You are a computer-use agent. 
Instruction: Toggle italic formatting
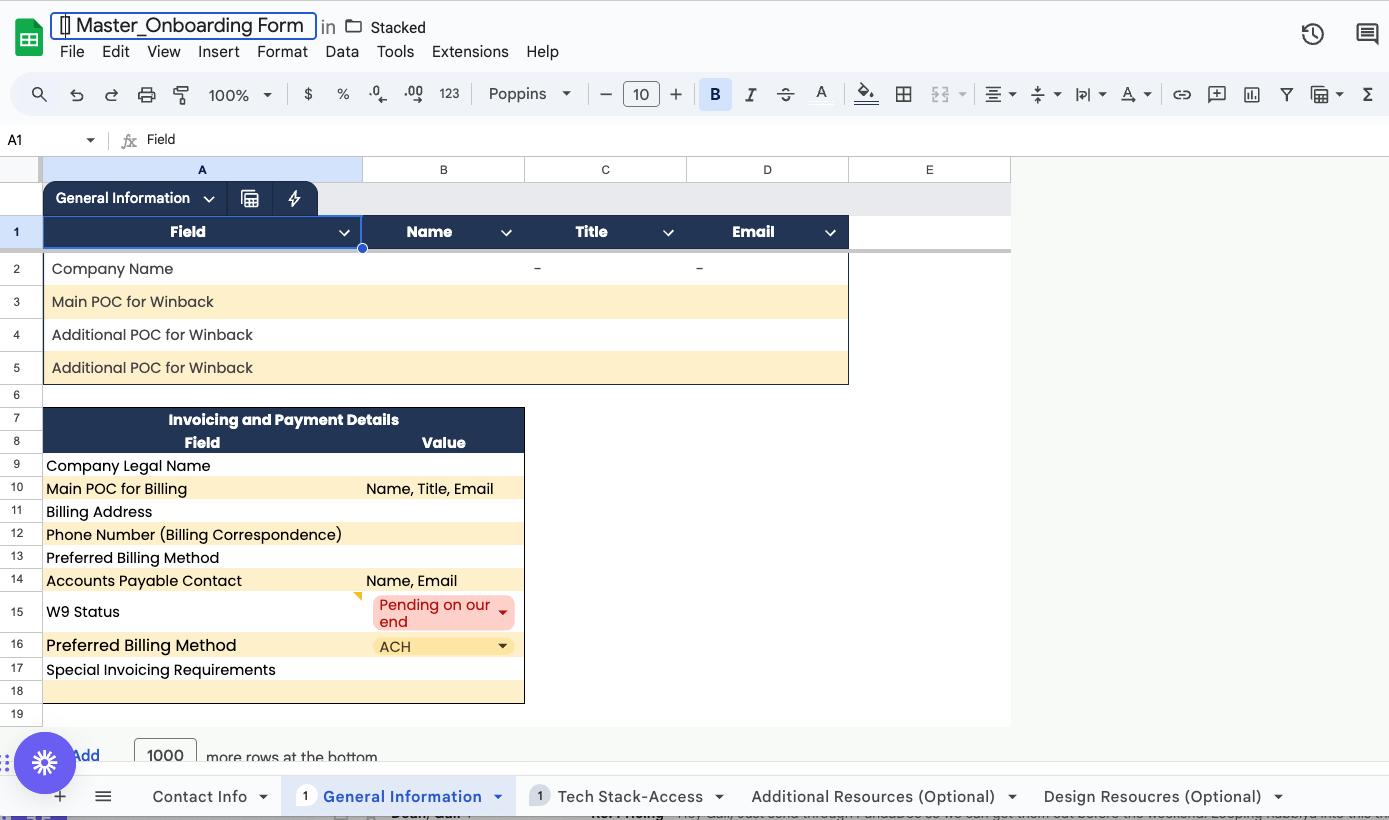pos(750,95)
